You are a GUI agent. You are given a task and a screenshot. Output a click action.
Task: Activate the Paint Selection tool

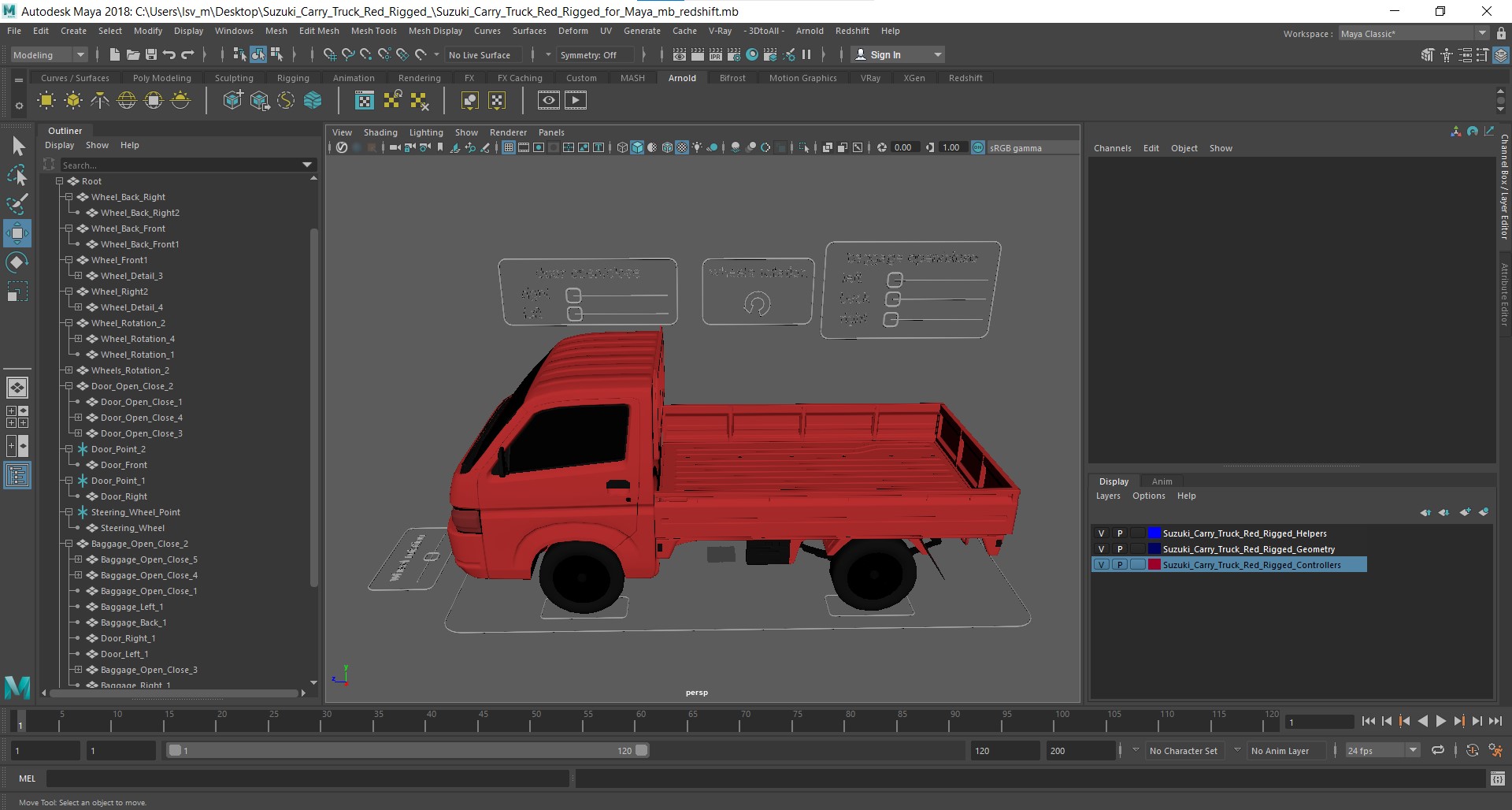(x=17, y=204)
